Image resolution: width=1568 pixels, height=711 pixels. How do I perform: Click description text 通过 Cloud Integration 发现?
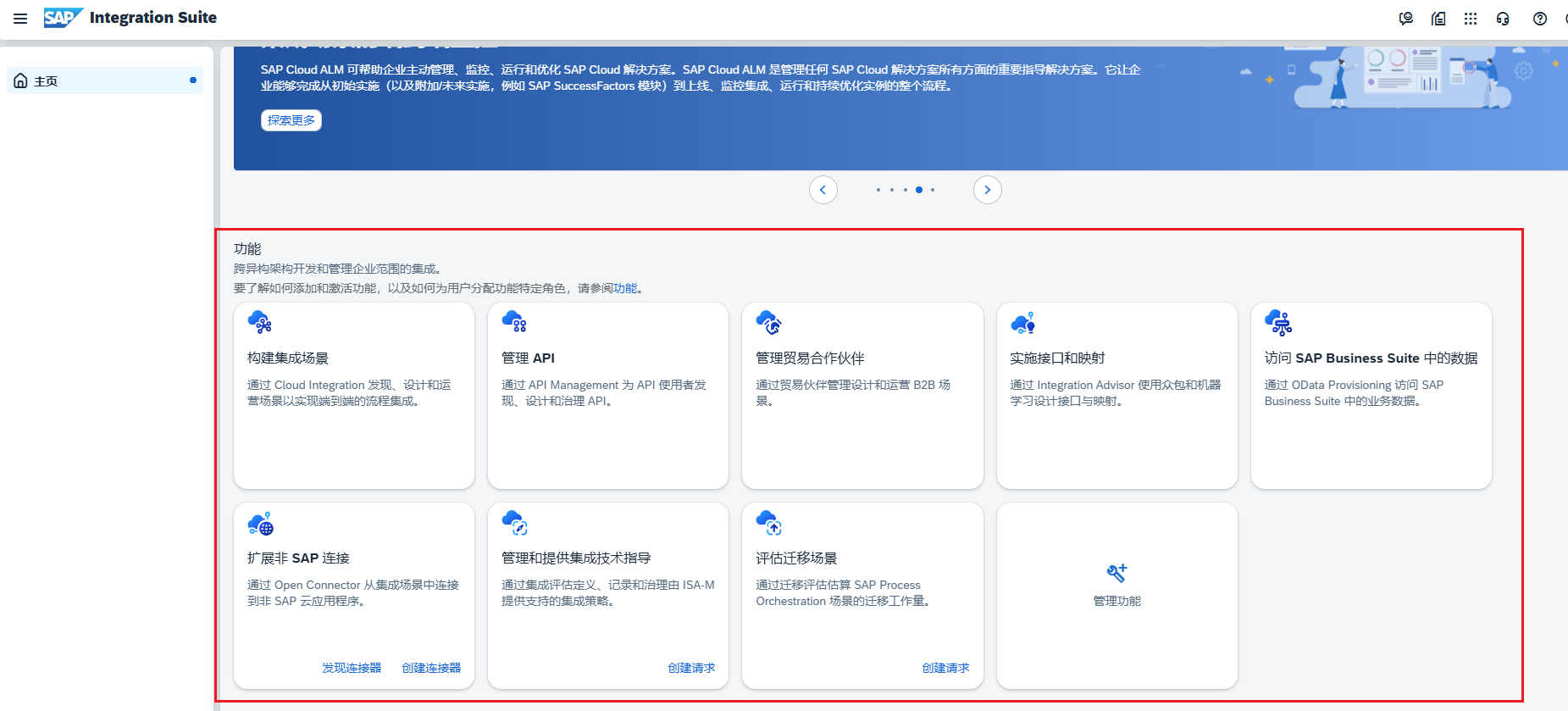pyautogui.click(x=349, y=393)
